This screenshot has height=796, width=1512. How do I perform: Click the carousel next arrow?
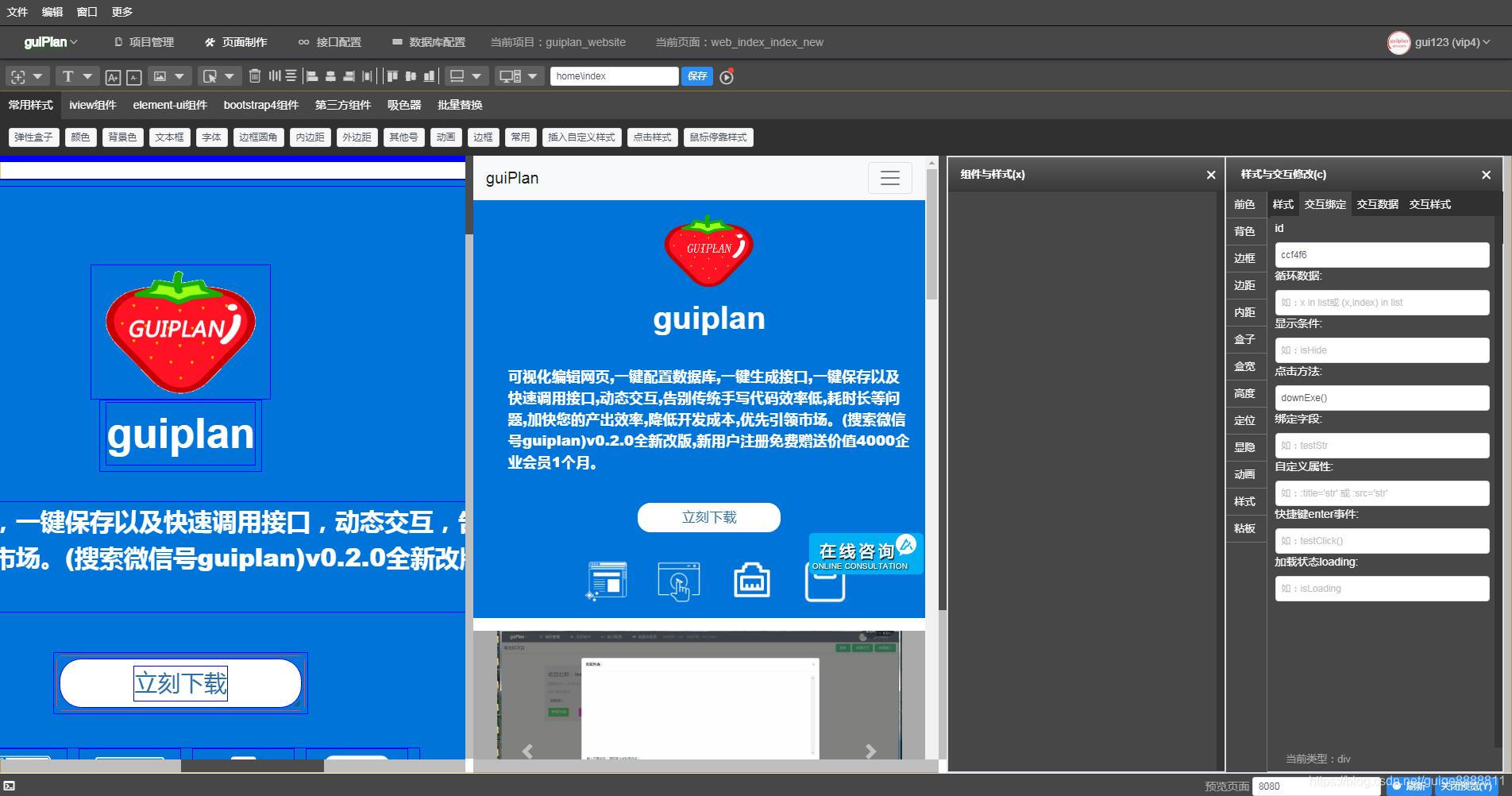[x=870, y=752]
